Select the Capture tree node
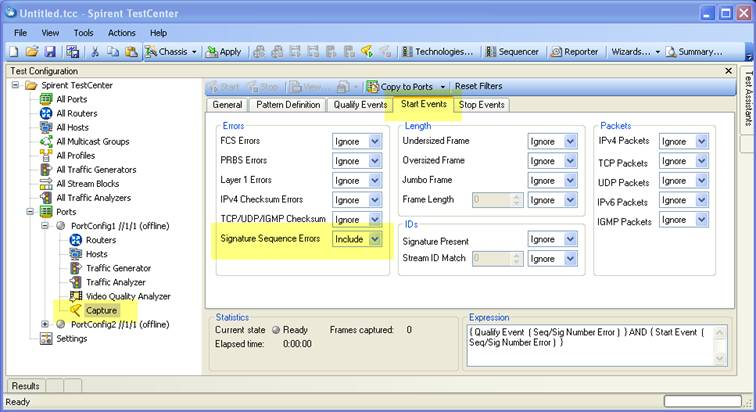Image resolution: width=756 pixels, height=412 pixels. 101,310
